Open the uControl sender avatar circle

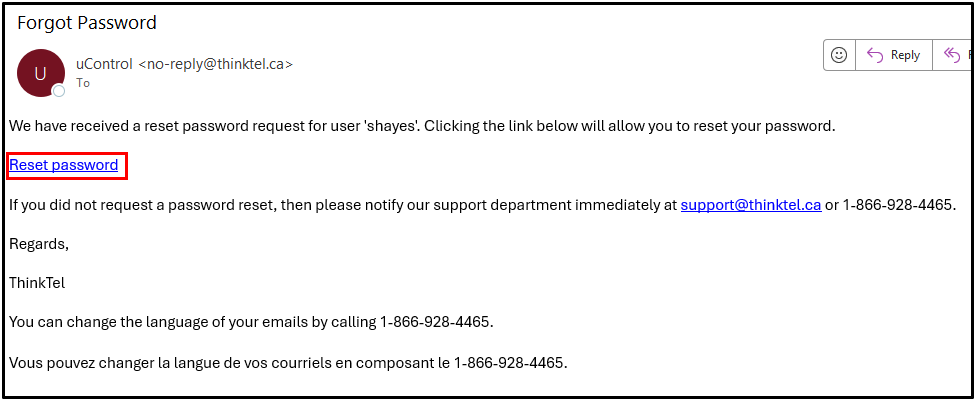click(40, 73)
